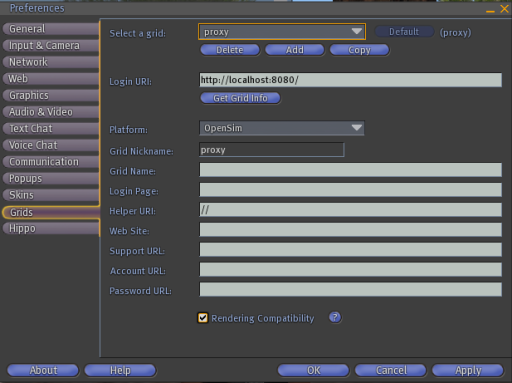Click the Cancel button
Image resolution: width=512 pixels, height=383 pixels.
coord(391,370)
